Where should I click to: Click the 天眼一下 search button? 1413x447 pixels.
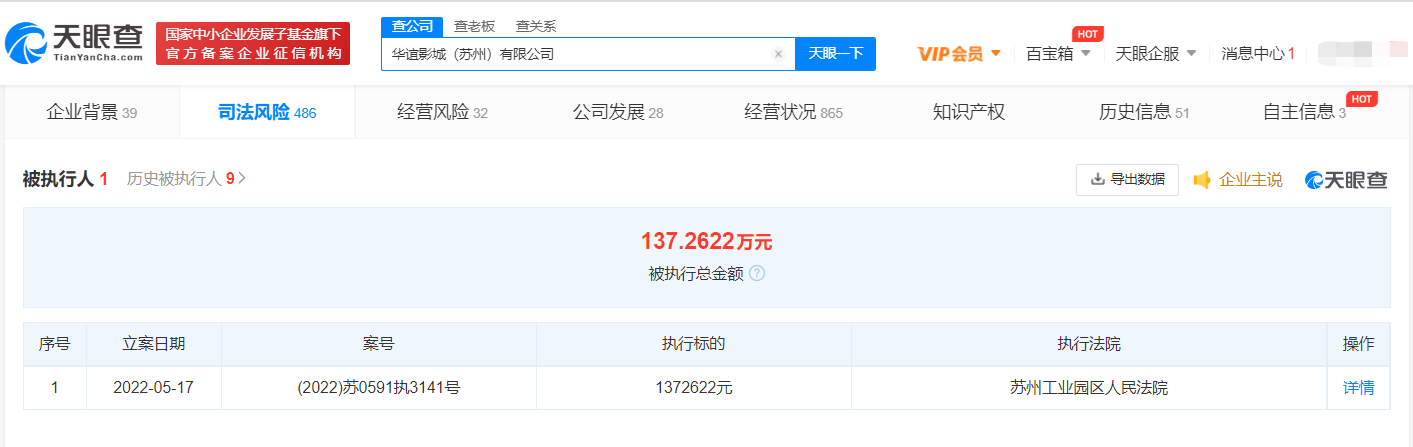pos(835,54)
